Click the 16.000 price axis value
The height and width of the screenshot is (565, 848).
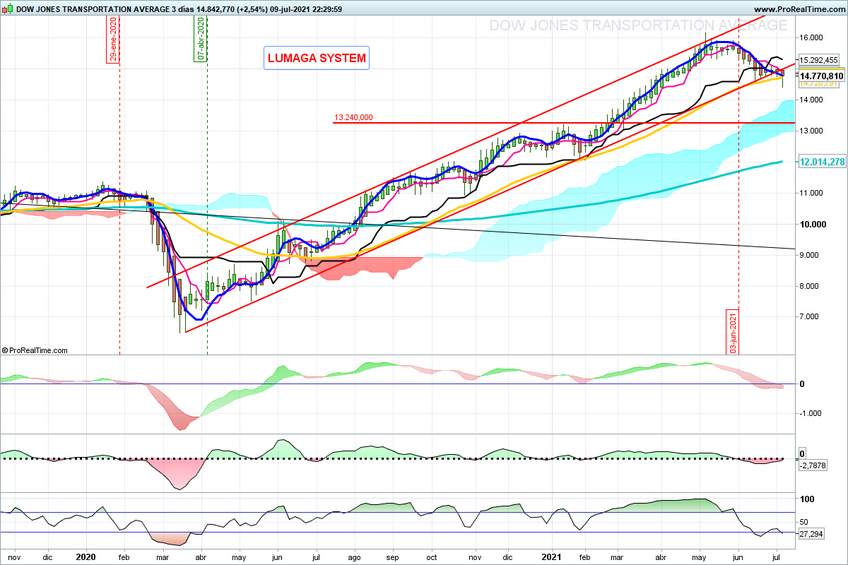[x=811, y=37]
